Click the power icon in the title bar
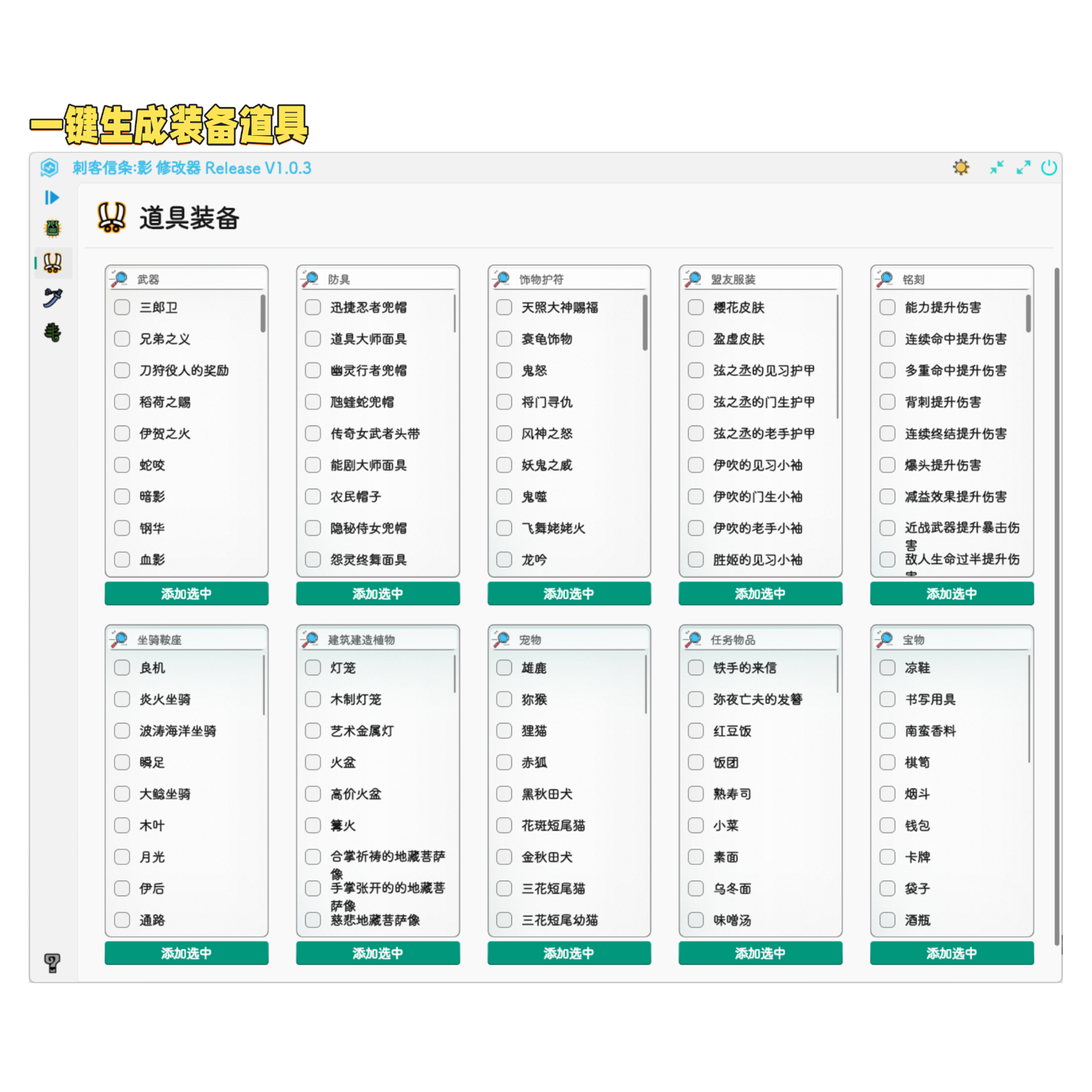 [x=1049, y=167]
